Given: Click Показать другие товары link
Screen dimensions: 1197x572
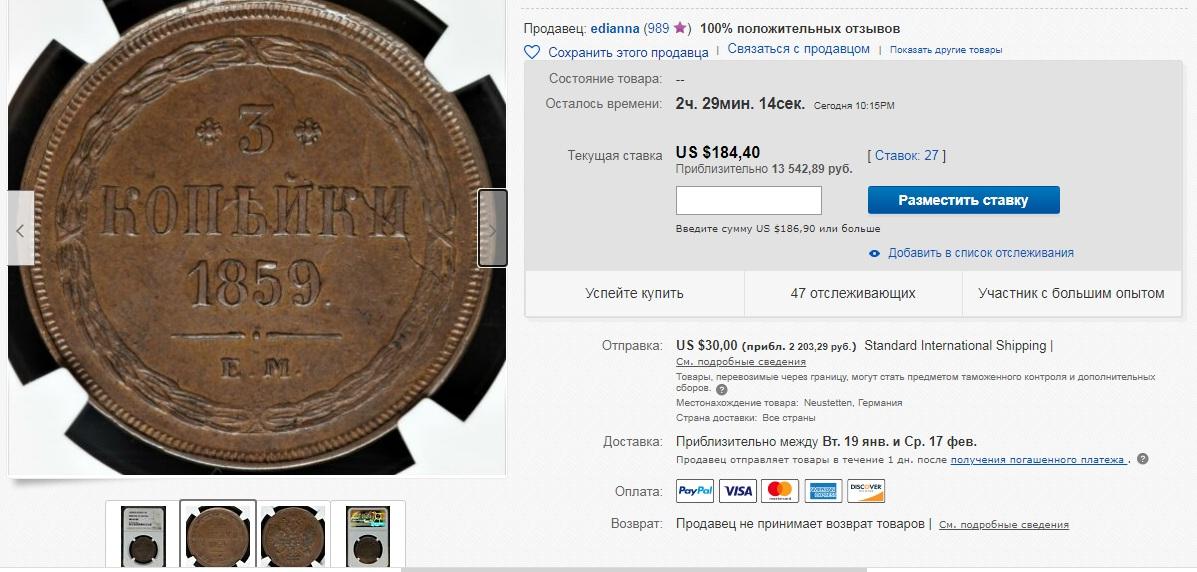Looking at the screenshot, I should [x=946, y=50].
